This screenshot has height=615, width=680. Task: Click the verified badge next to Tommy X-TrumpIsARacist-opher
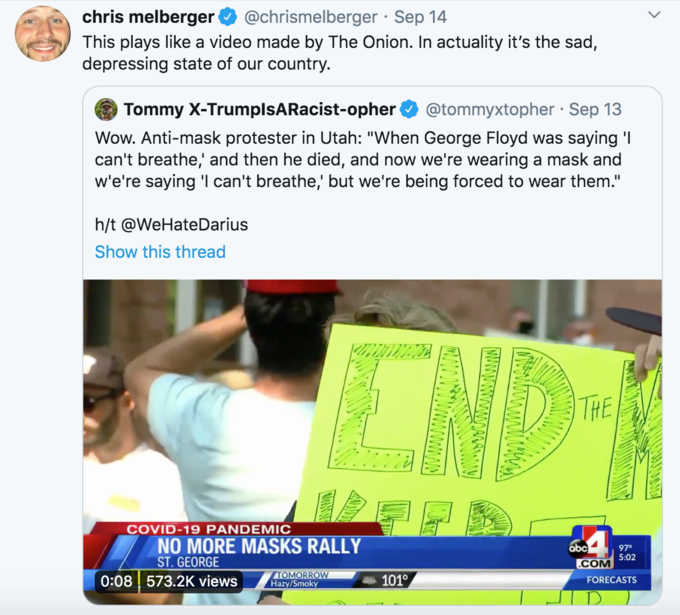pos(409,109)
